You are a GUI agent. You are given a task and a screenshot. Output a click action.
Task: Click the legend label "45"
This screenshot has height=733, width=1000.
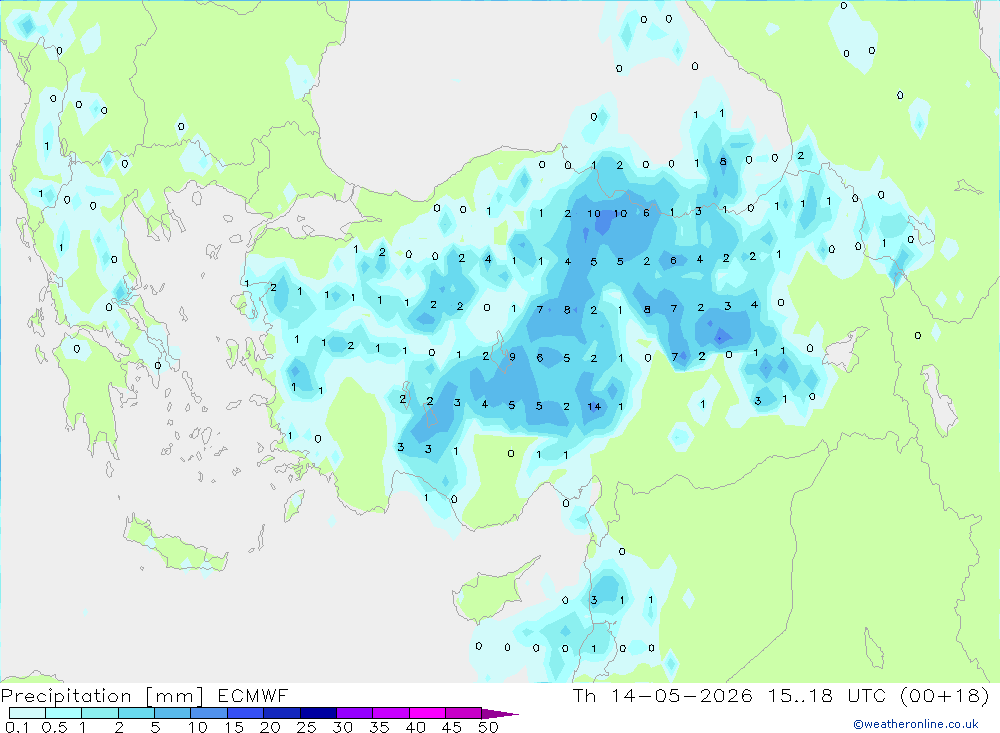(x=452, y=727)
